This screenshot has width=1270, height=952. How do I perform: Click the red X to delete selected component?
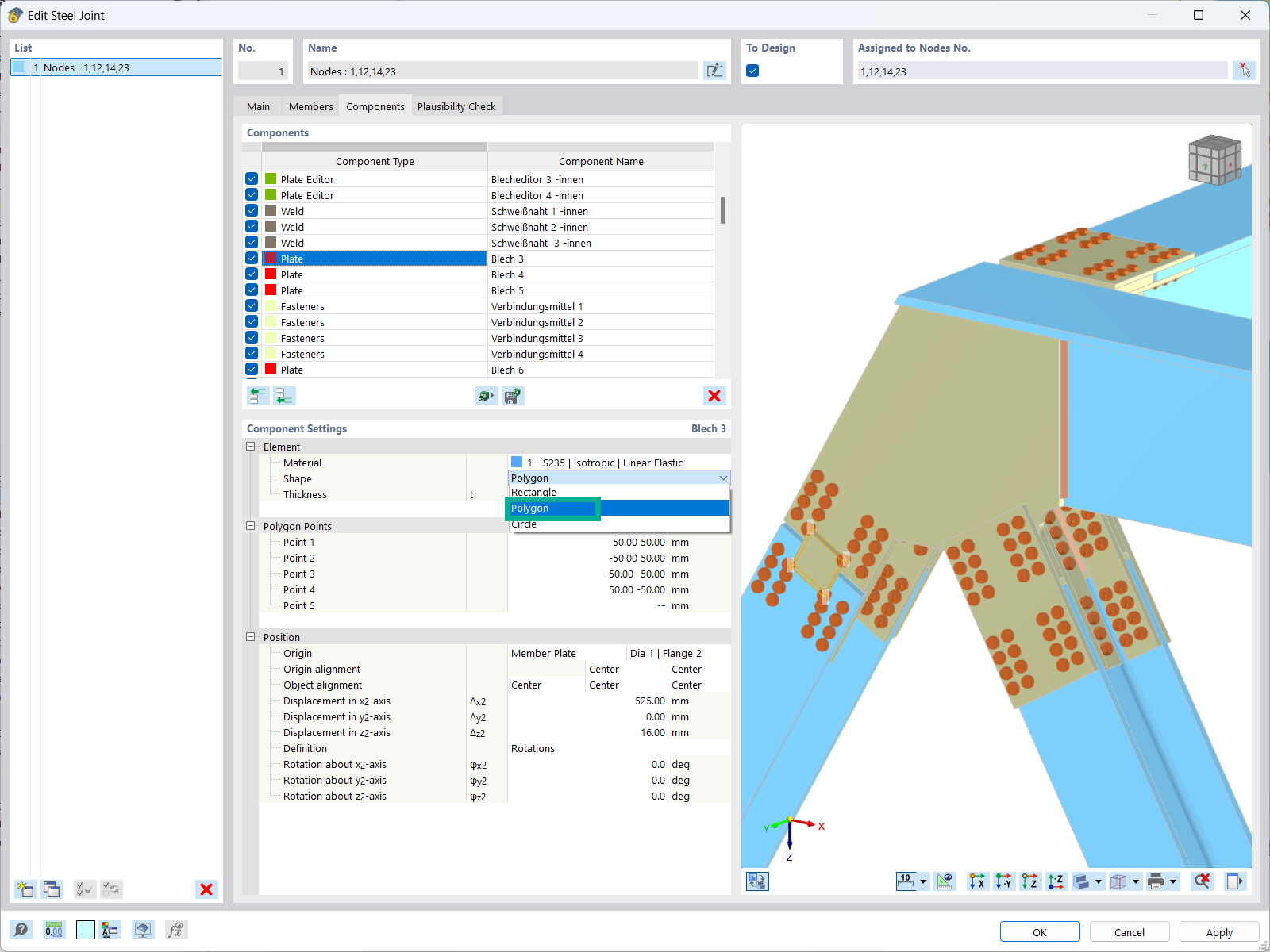[714, 396]
